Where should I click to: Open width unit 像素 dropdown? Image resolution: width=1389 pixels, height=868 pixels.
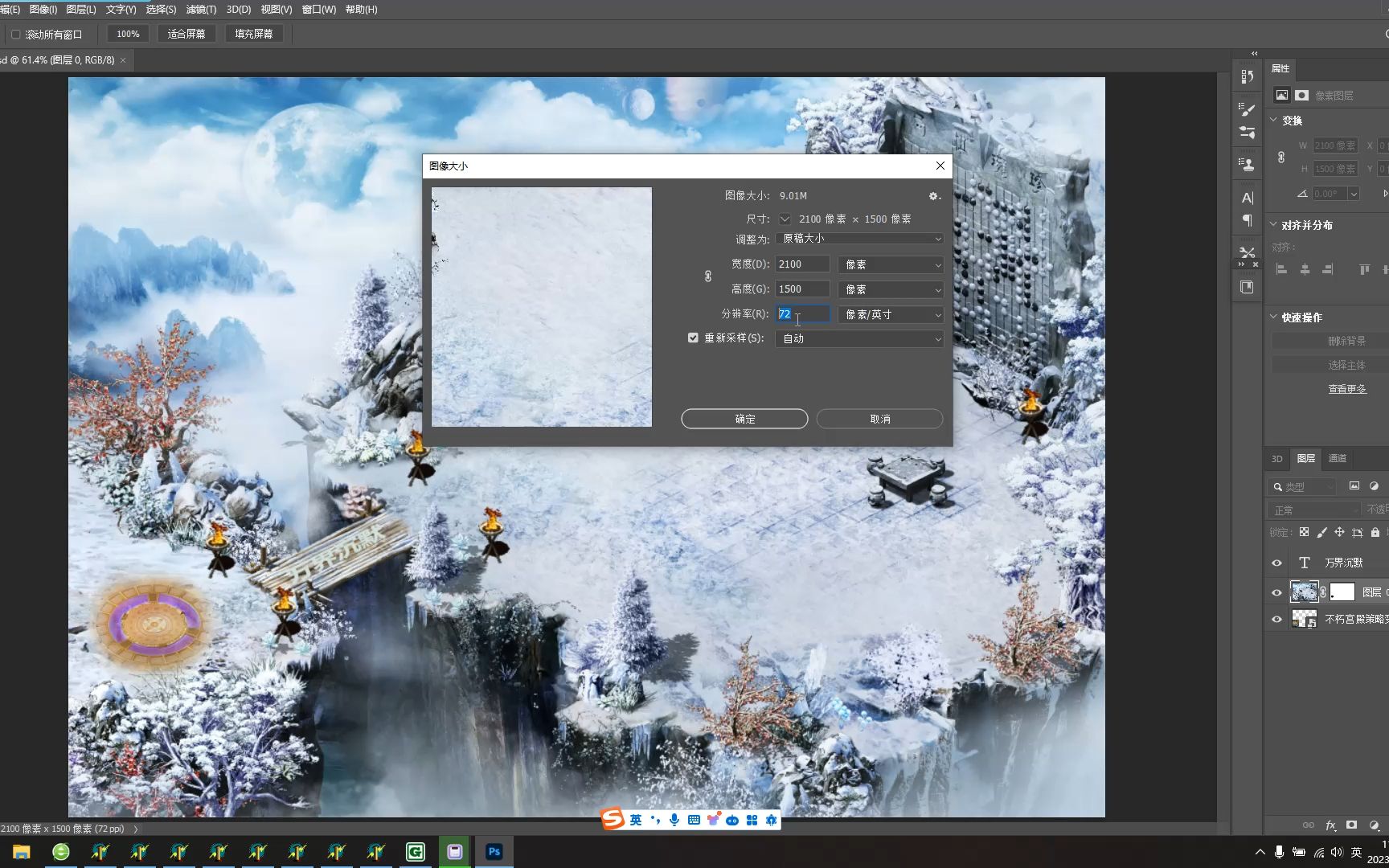pos(891,264)
